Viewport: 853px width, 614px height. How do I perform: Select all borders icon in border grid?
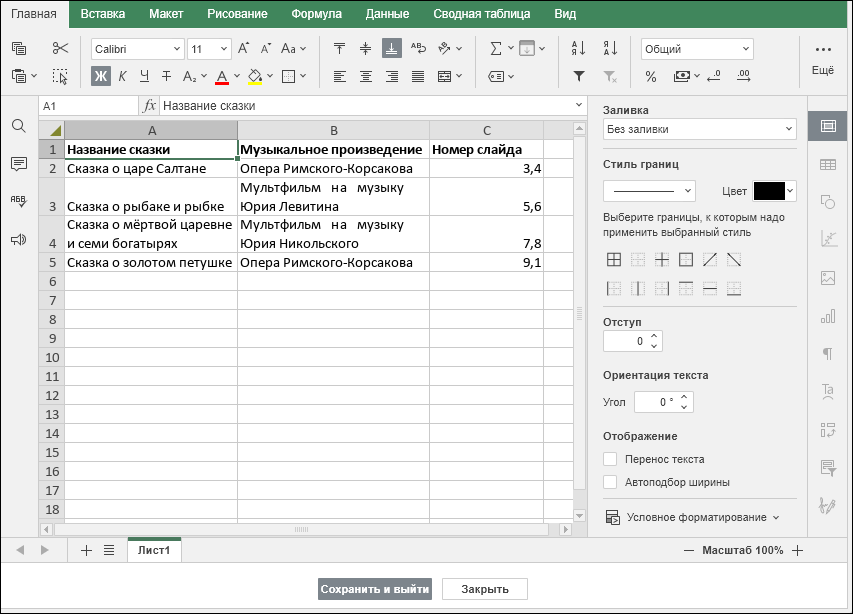pos(614,259)
